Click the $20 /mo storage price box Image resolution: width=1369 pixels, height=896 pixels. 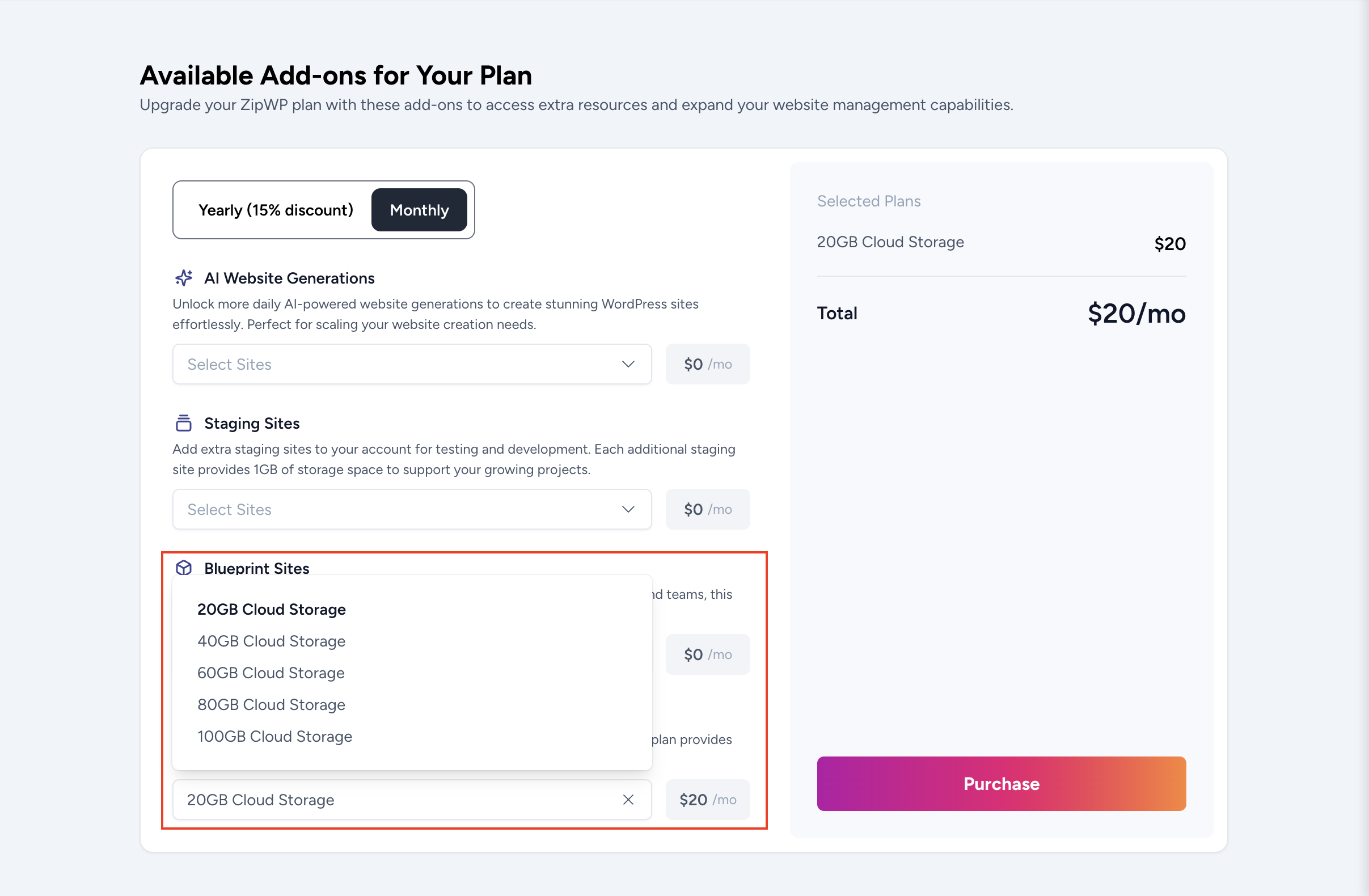coord(708,800)
